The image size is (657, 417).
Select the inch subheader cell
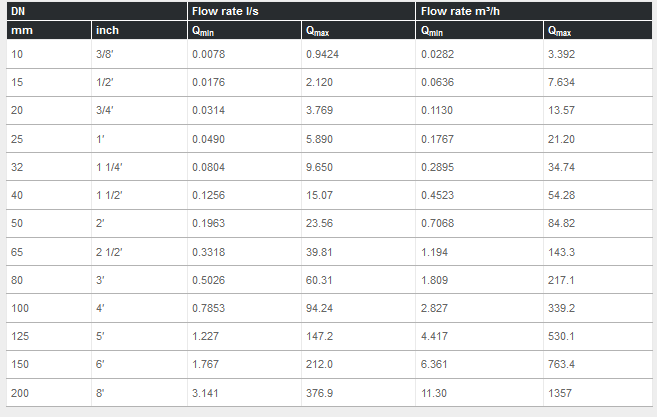pyautogui.click(x=107, y=30)
